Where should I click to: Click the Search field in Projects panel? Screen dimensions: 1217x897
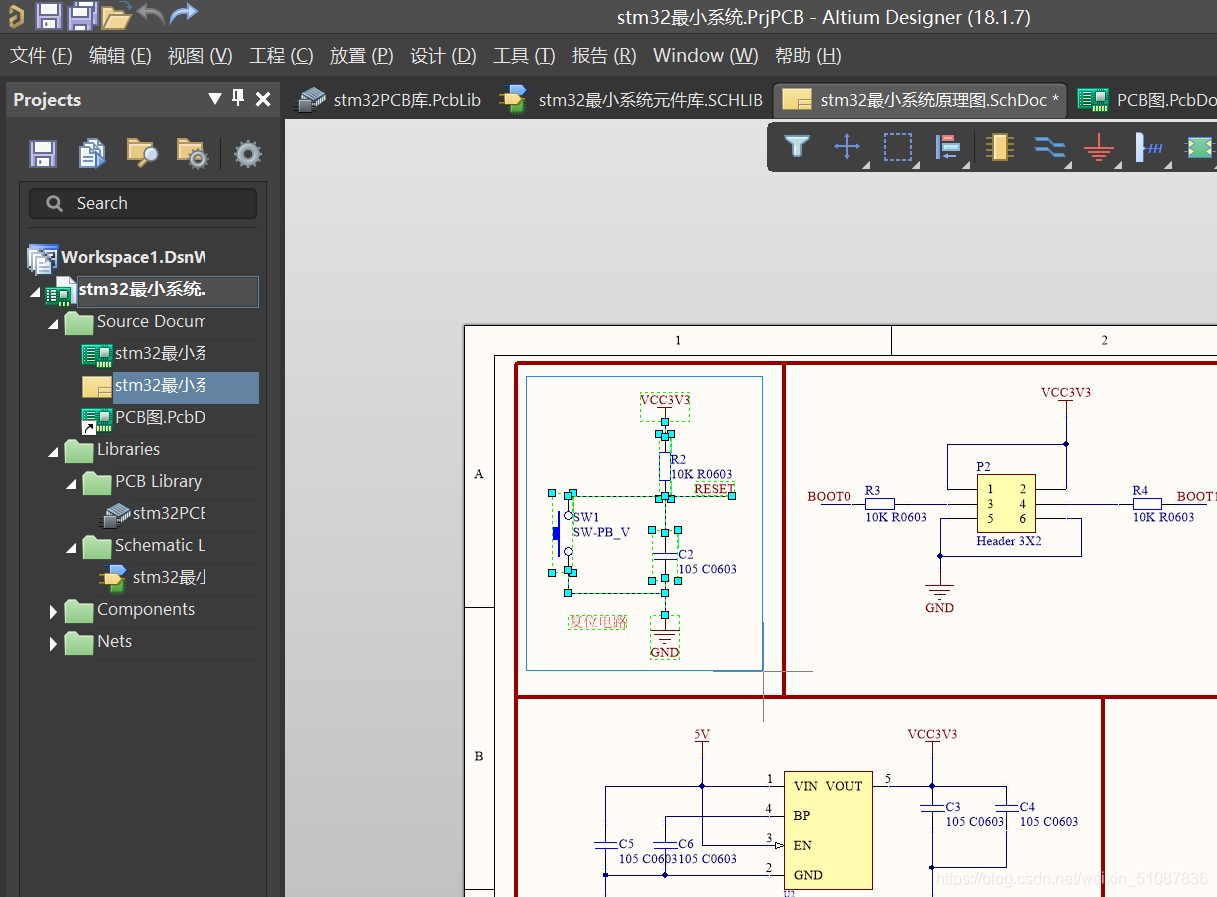pyautogui.click(x=143, y=204)
